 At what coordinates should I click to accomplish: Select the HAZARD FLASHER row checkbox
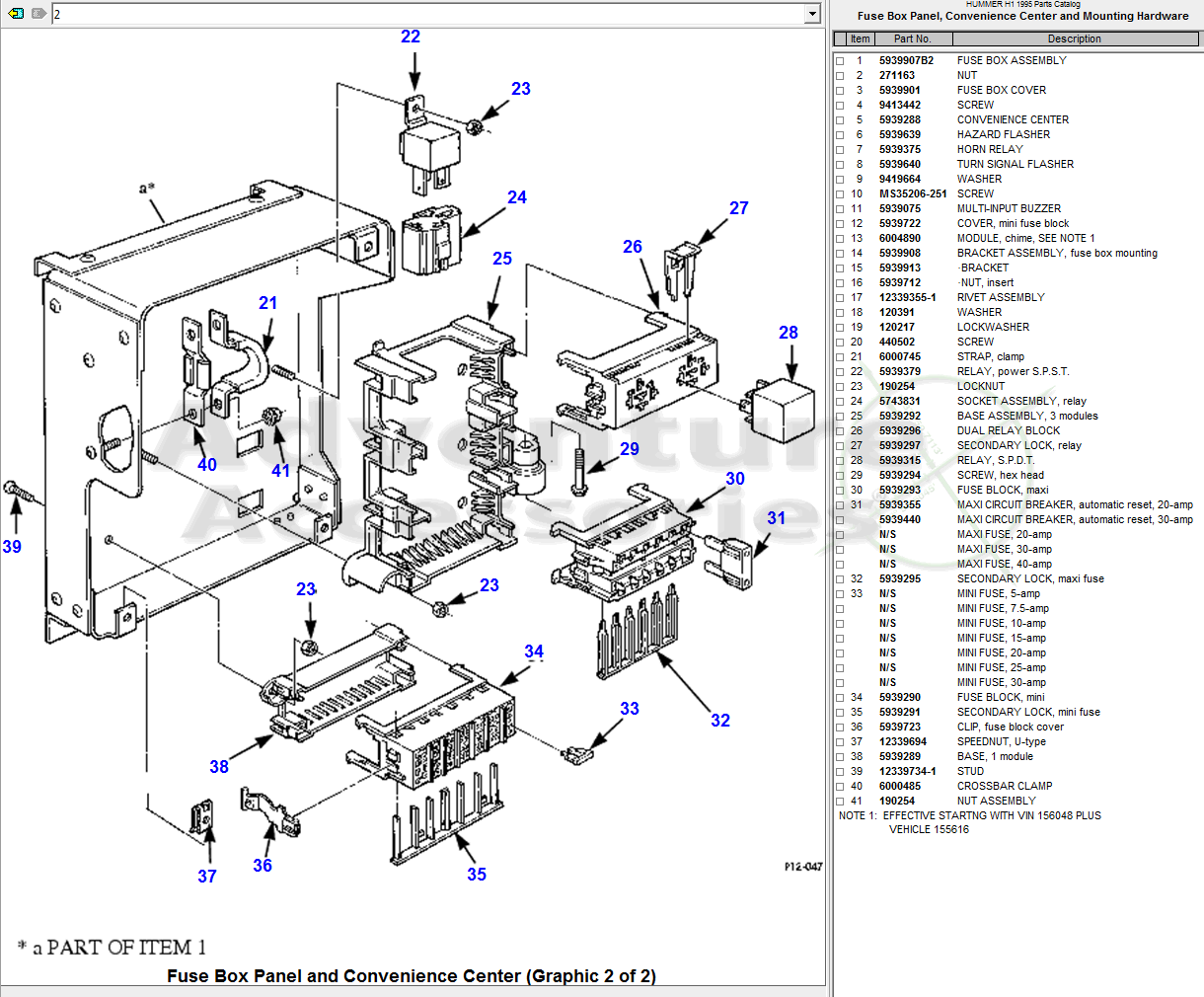tap(840, 135)
